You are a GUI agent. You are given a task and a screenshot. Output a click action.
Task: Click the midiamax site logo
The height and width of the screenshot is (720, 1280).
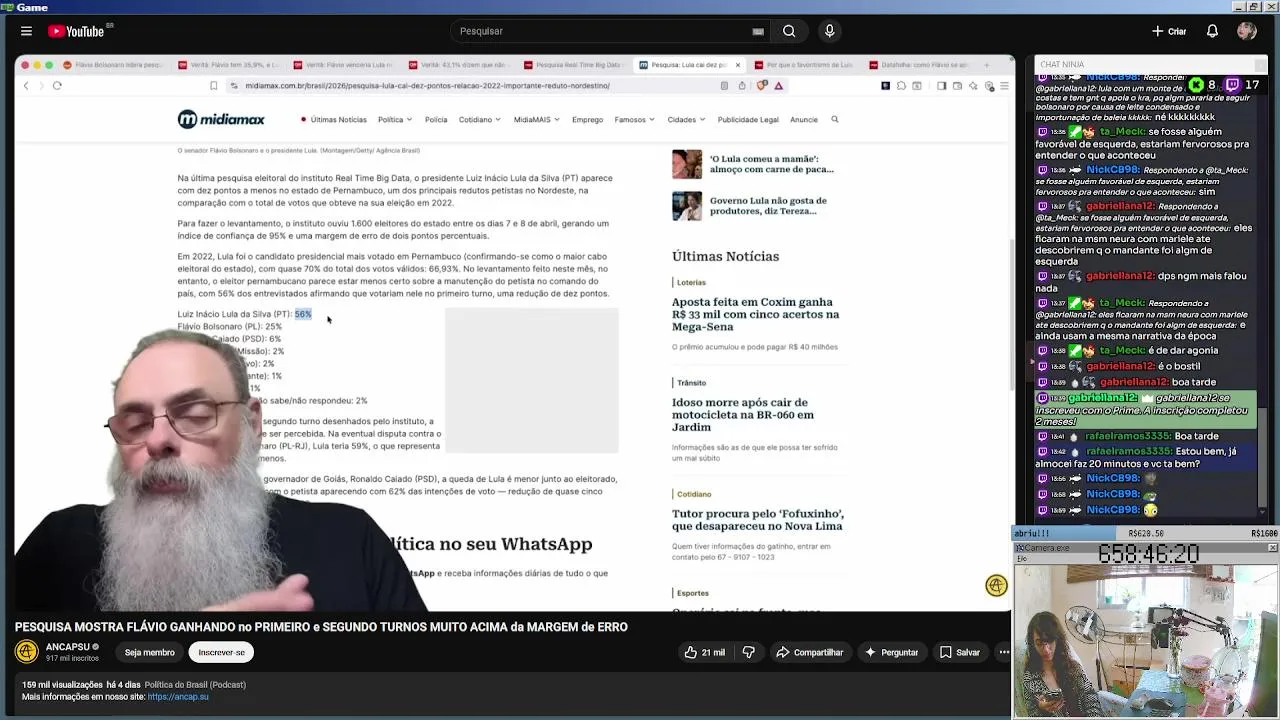pyautogui.click(x=221, y=119)
